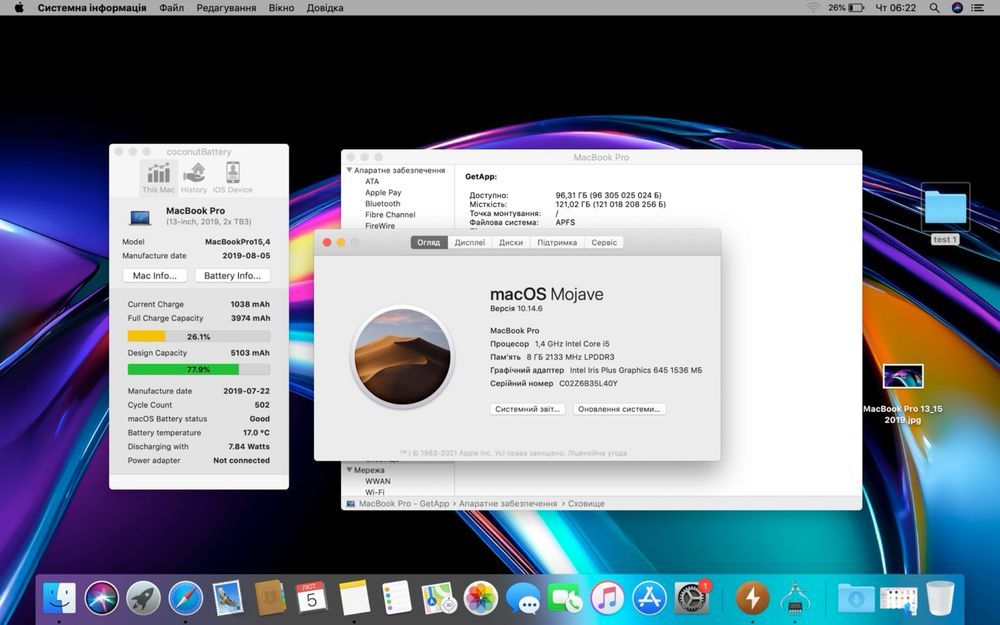Select Fibre Channel in the sidebar
Image resolution: width=1000 pixels, height=625 pixels.
390,215
